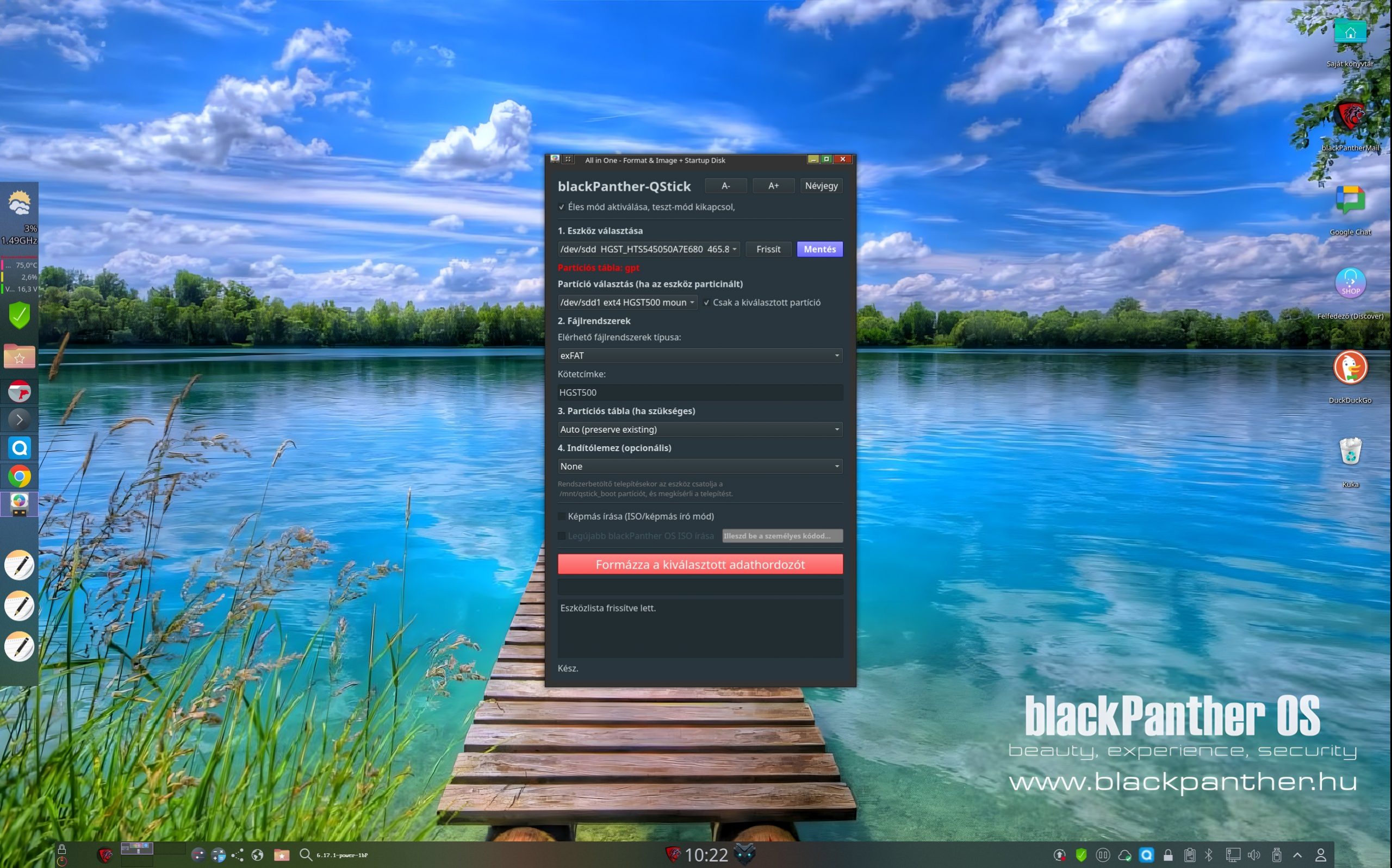The image size is (1392, 868).
Task: Click the Bluetooth icon in system tray
Action: click(1208, 855)
